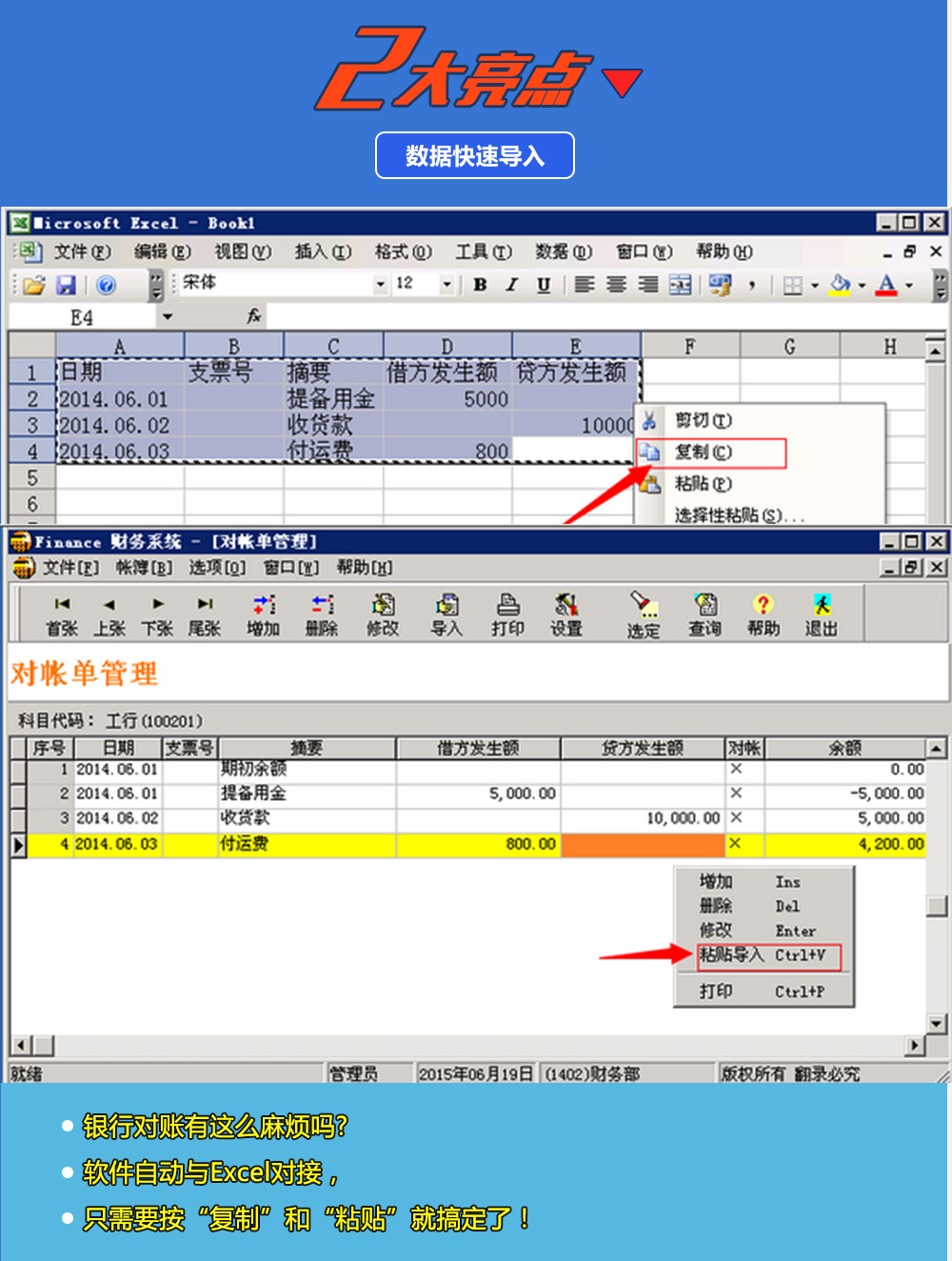The height and width of the screenshot is (1261, 952).
Task: Open the fill color yellow bucket swatch
Action: pos(840,285)
